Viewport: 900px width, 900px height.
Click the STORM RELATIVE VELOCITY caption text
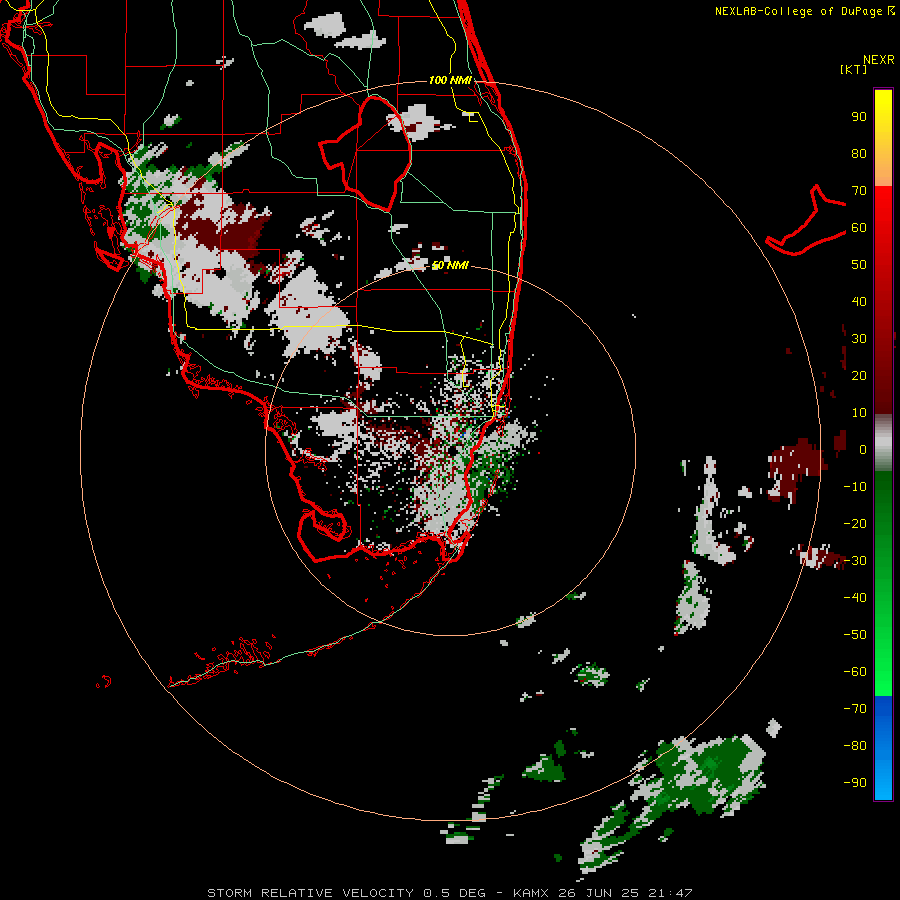click(x=310, y=893)
